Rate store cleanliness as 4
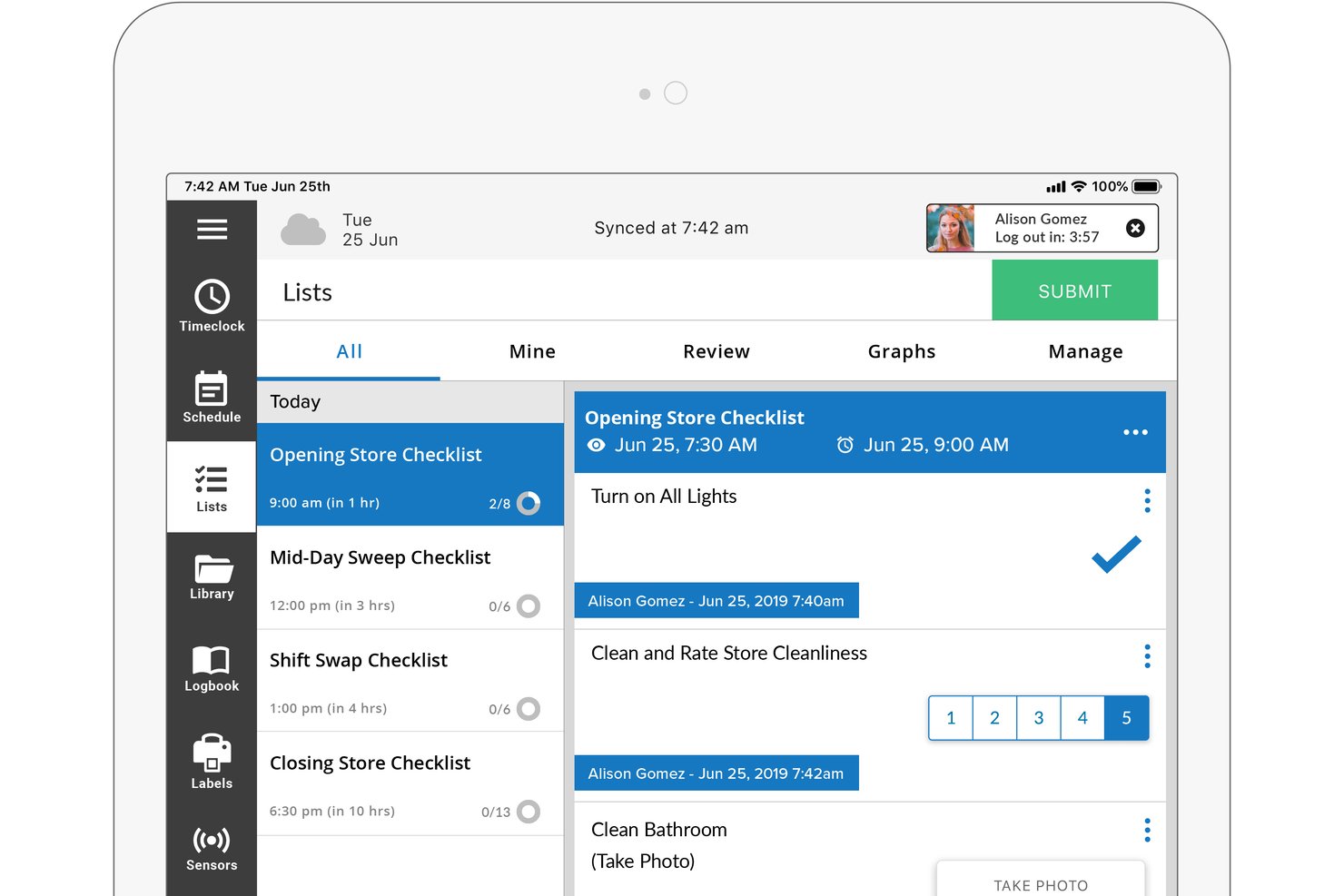Image resolution: width=1344 pixels, height=896 pixels. [x=1082, y=718]
